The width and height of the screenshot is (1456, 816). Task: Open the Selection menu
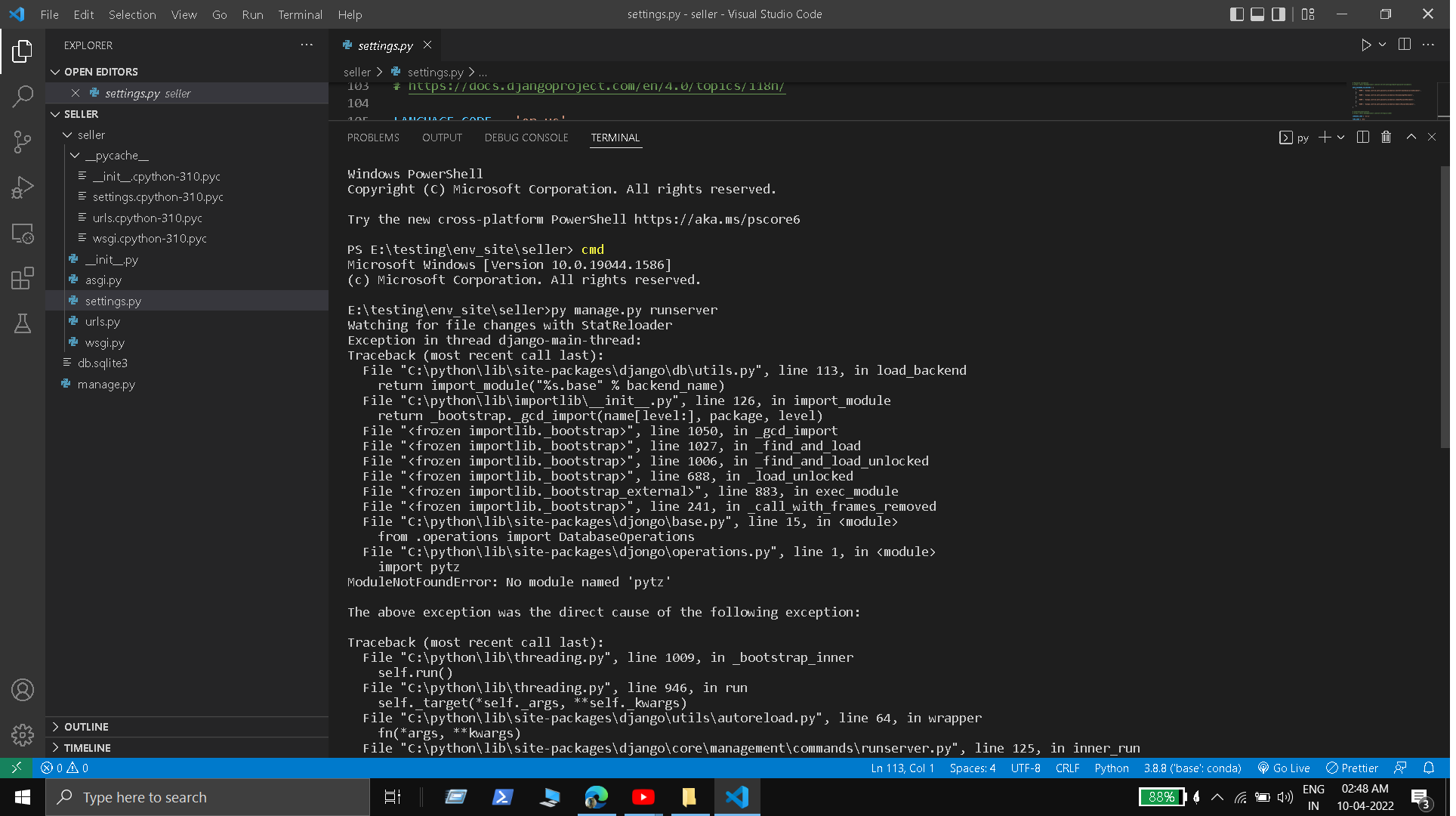[x=132, y=14]
